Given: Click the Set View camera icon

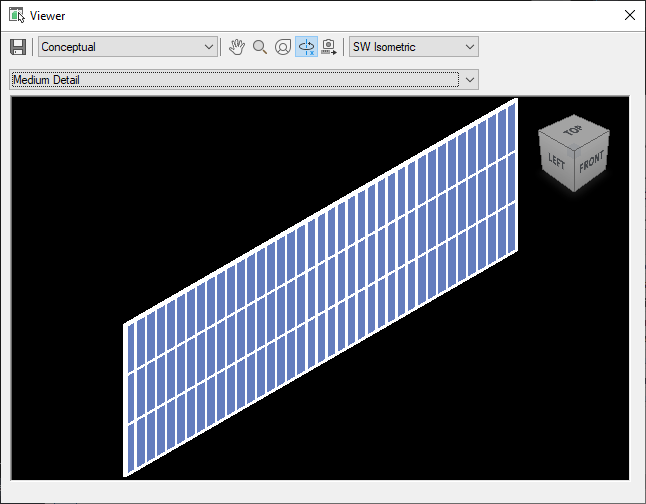Looking at the screenshot, I should pyautogui.click(x=329, y=47).
